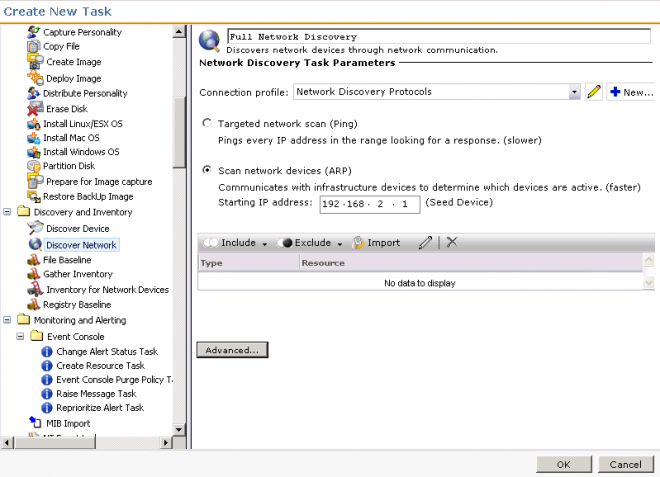Click the Create Image camera icon
This screenshot has height=477, width=660.
(x=35, y=62)
